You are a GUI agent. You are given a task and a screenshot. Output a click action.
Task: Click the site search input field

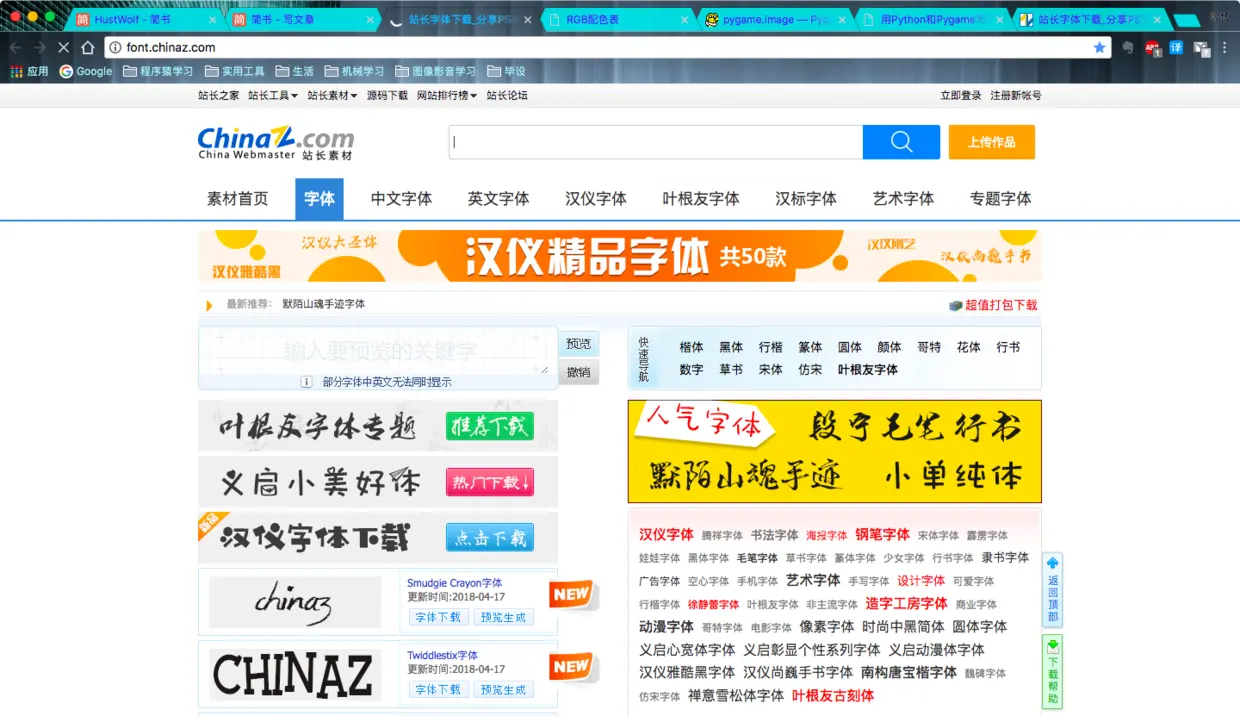(x=656, y=142)
